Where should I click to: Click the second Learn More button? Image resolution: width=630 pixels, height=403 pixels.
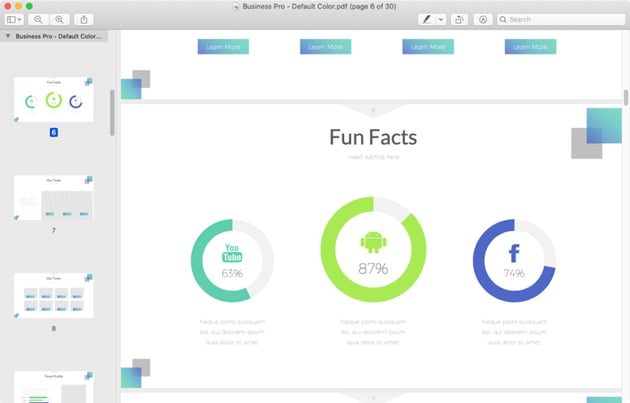(x=325, y=47)
